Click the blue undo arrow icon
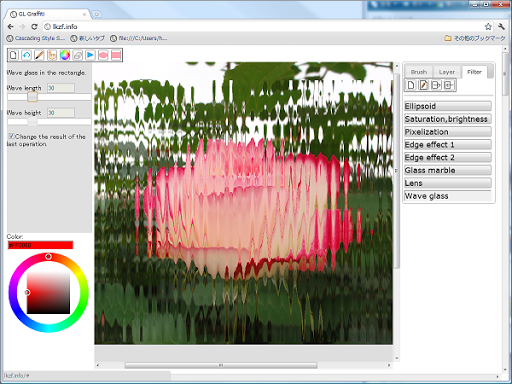Viewport: 512px width, 384px height. coord(26,55)
